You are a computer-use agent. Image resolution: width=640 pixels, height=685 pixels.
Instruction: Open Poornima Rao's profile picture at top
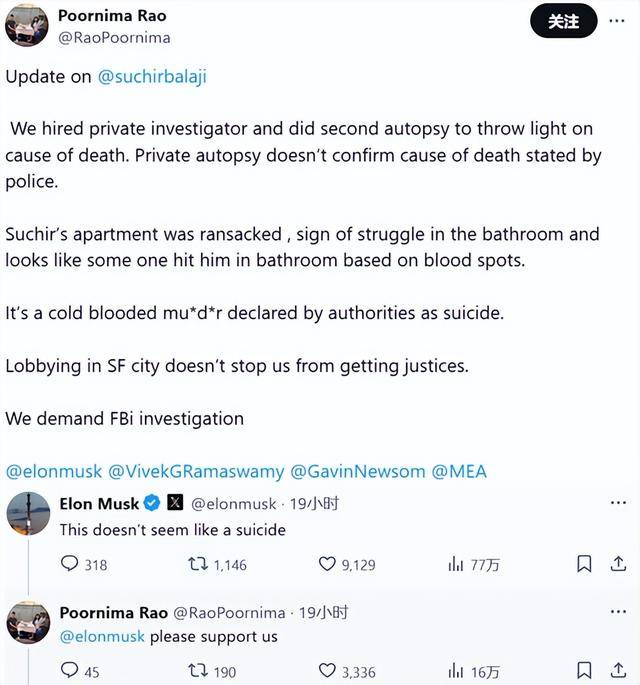click(x=27, y=26)
